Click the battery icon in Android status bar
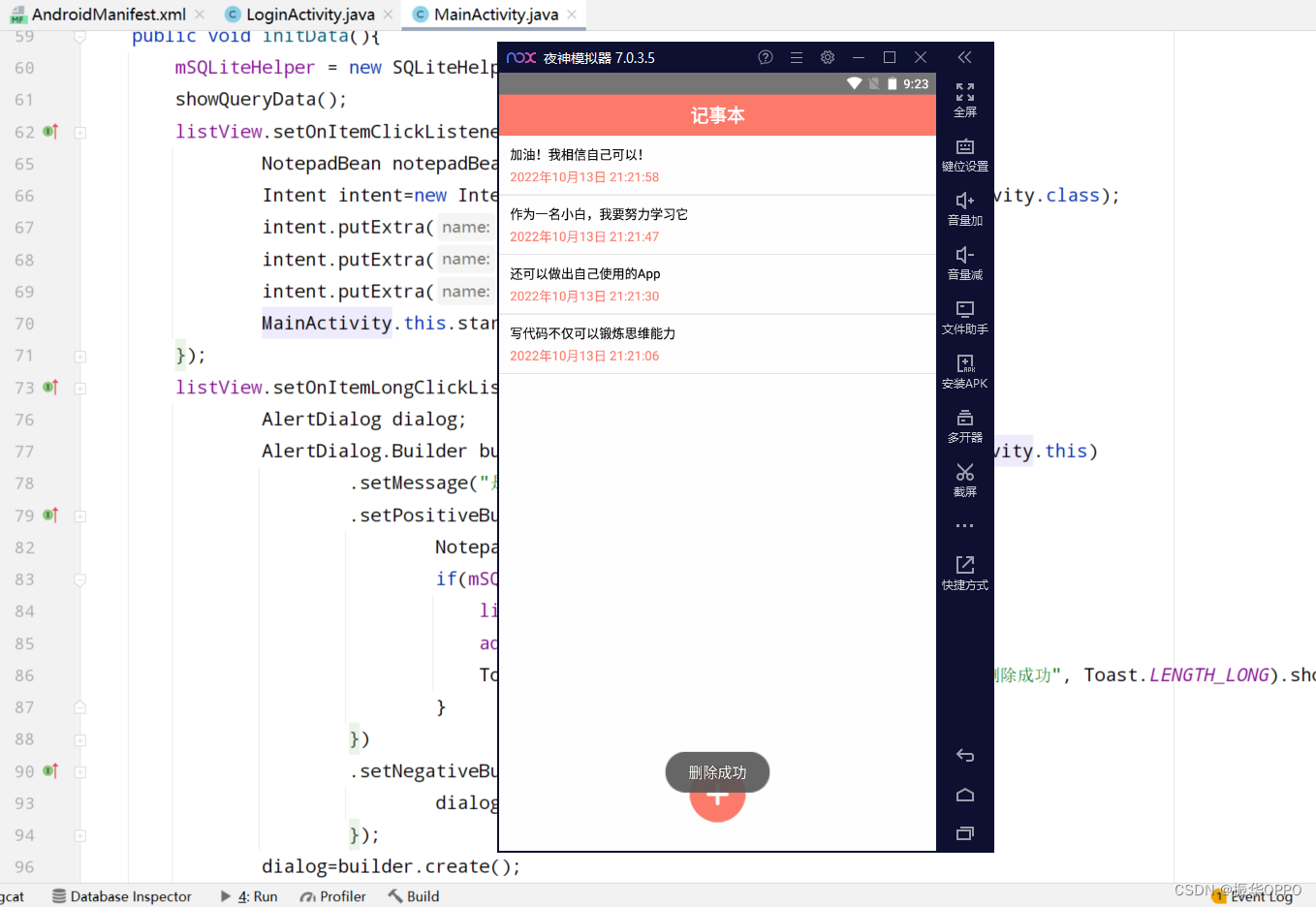Image resolution: width=1316 pixels, height=907 pixels. [x=893, y=84]
